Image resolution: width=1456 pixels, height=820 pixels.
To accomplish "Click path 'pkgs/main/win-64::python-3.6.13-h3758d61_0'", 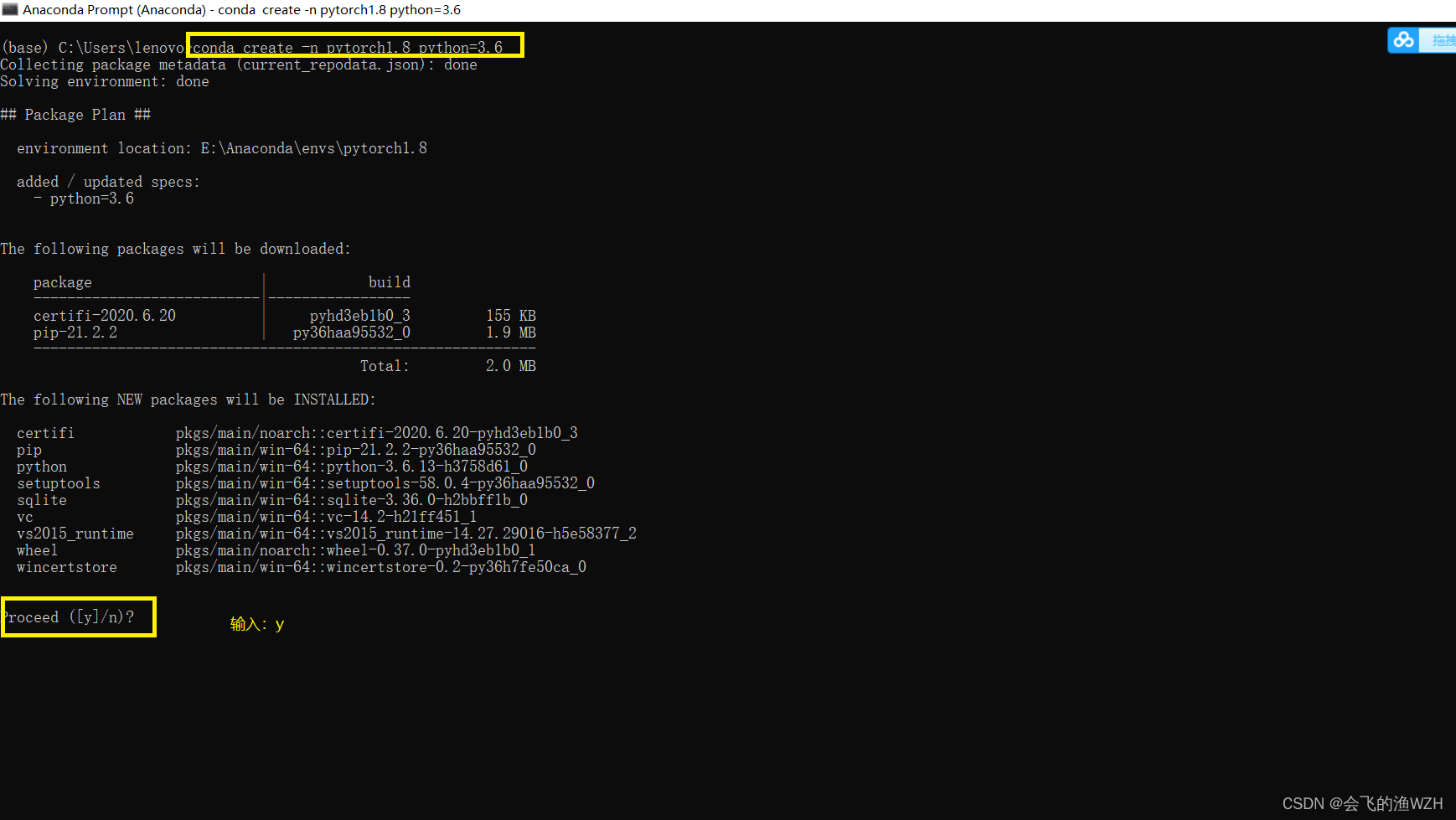I will (x=352, y=467).
